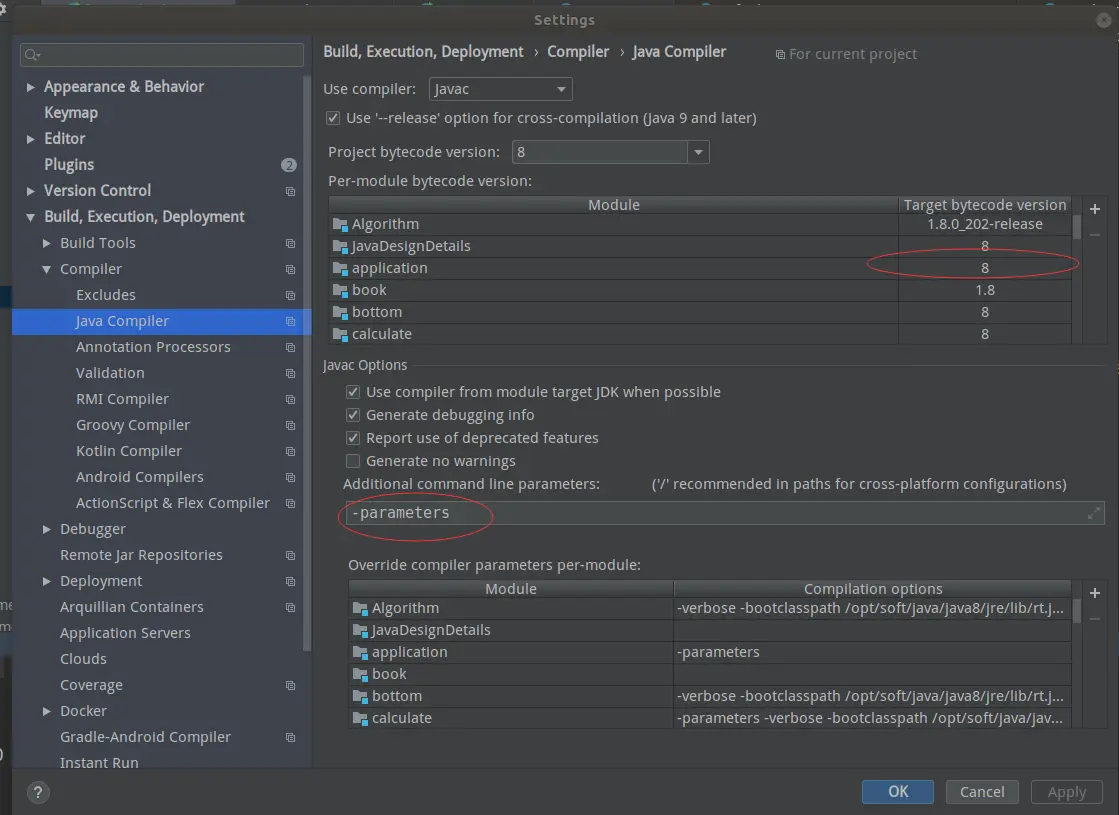Click the project-level icon next to RMI Compiler

(290, 400)
